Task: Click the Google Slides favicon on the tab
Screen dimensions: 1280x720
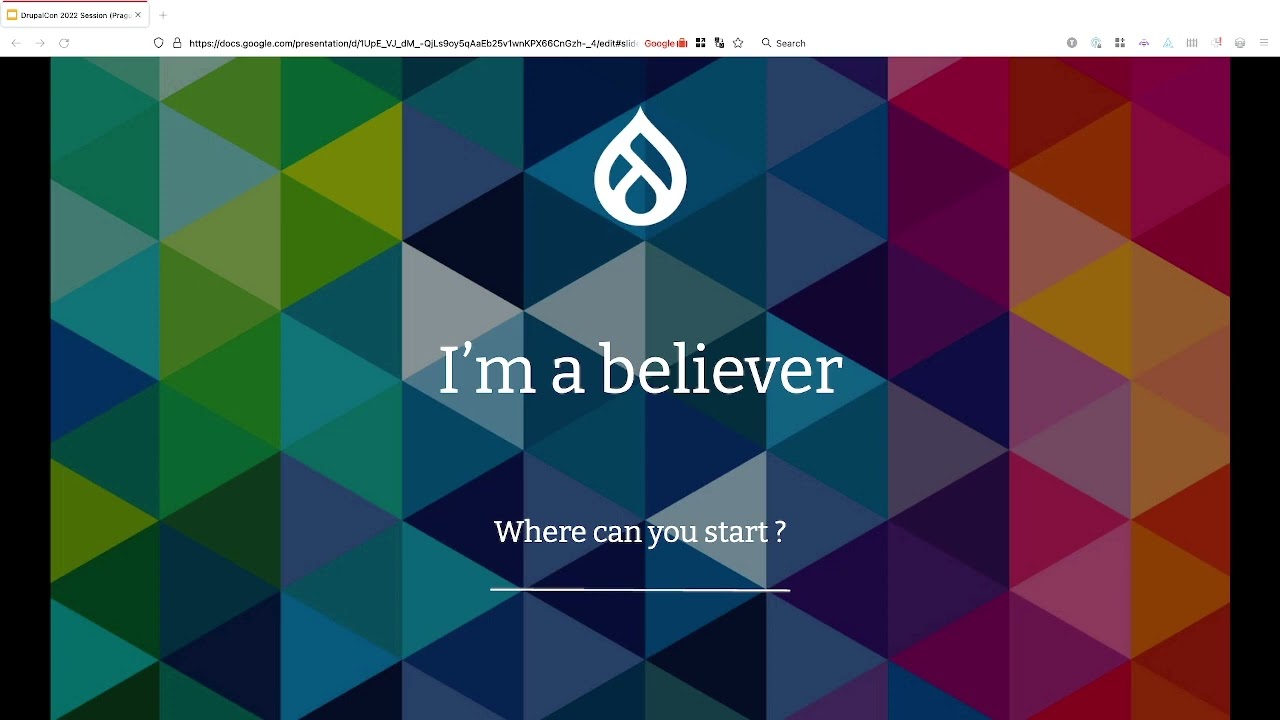Action: [x=12, y=15]
